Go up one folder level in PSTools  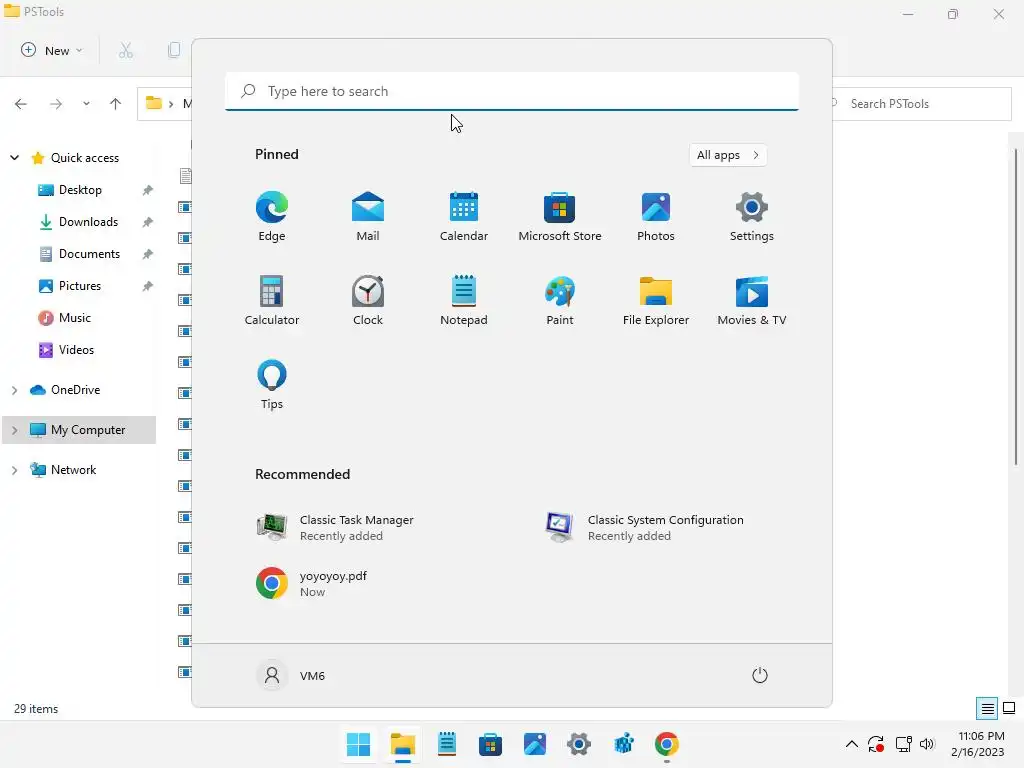116,104
